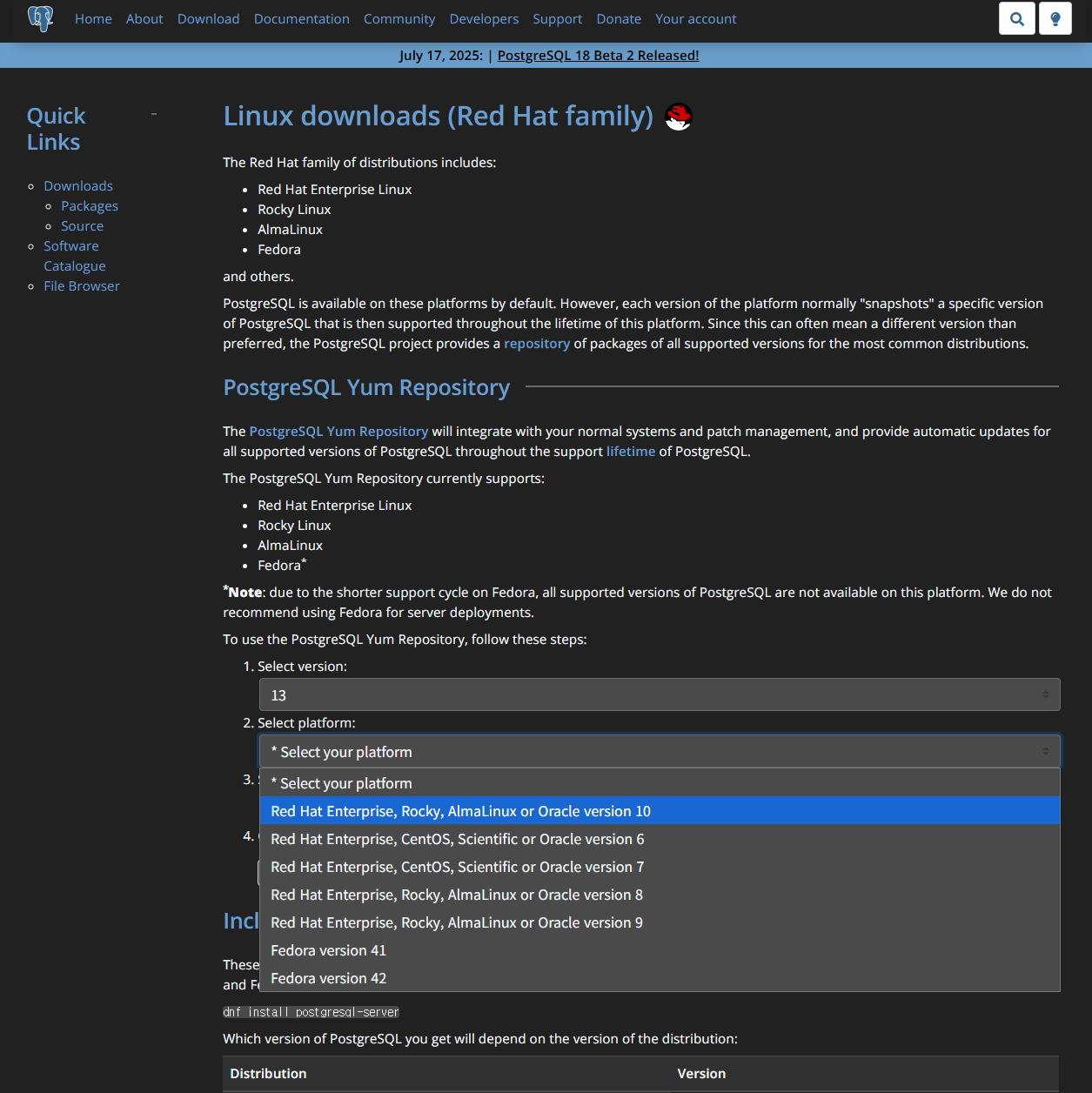This screenshot has width=1092, height=1093.
Task: Open the About menu item
Action: [x=144, y=18]
